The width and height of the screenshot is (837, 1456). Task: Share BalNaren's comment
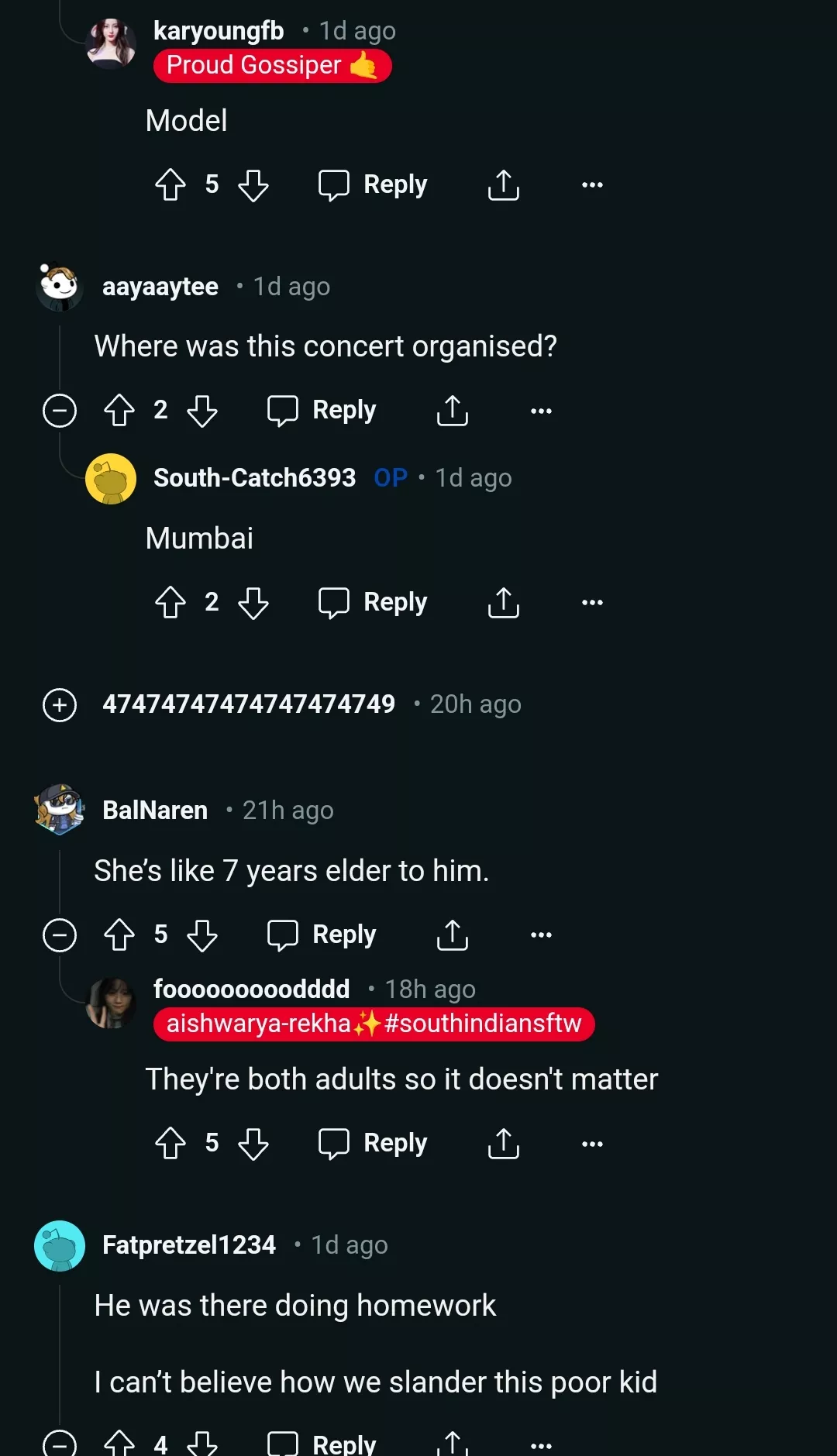[x=453, y=935]
